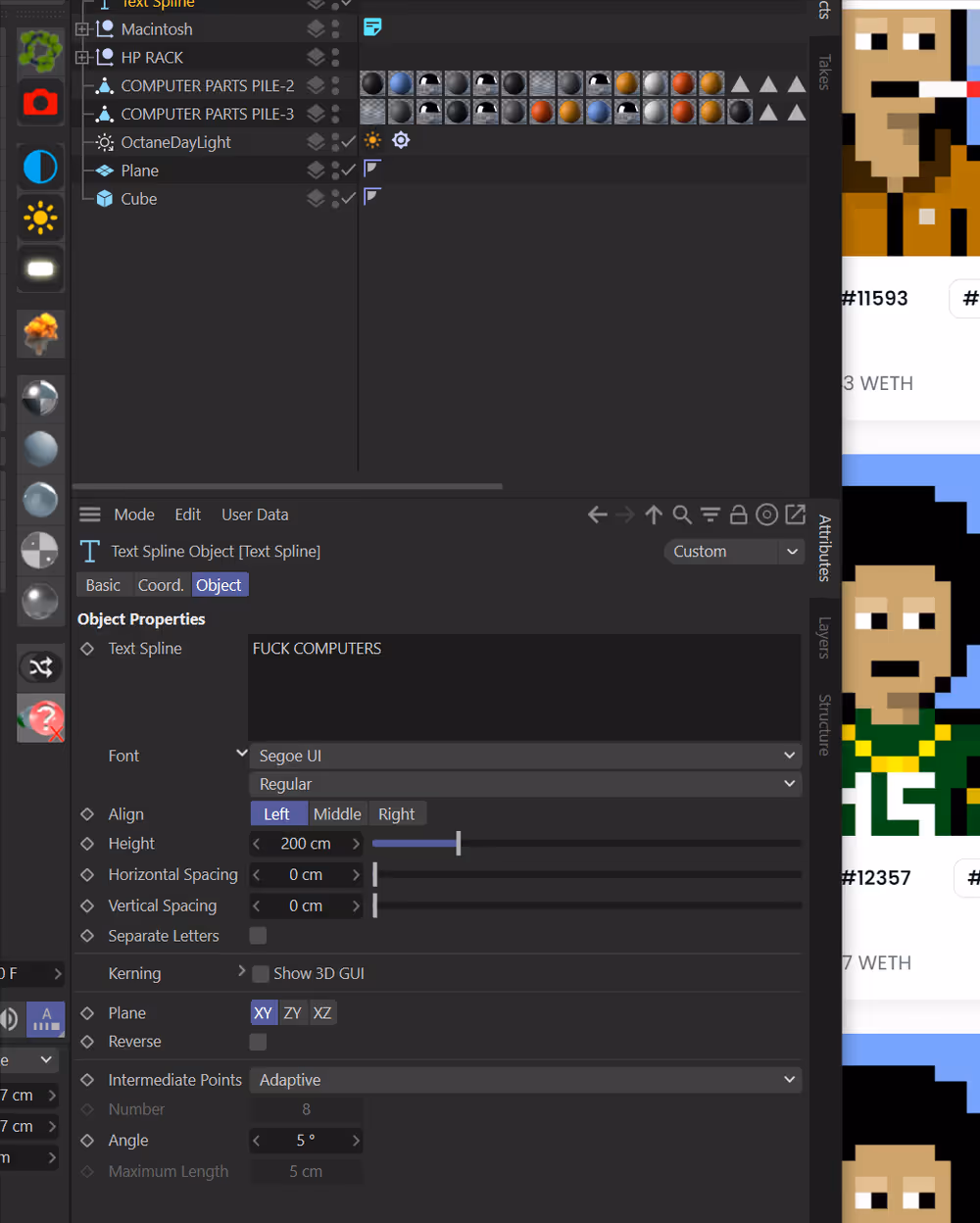Click the red camera icon in left toolbar
The image size is (980, 1223).
(40, 102)
